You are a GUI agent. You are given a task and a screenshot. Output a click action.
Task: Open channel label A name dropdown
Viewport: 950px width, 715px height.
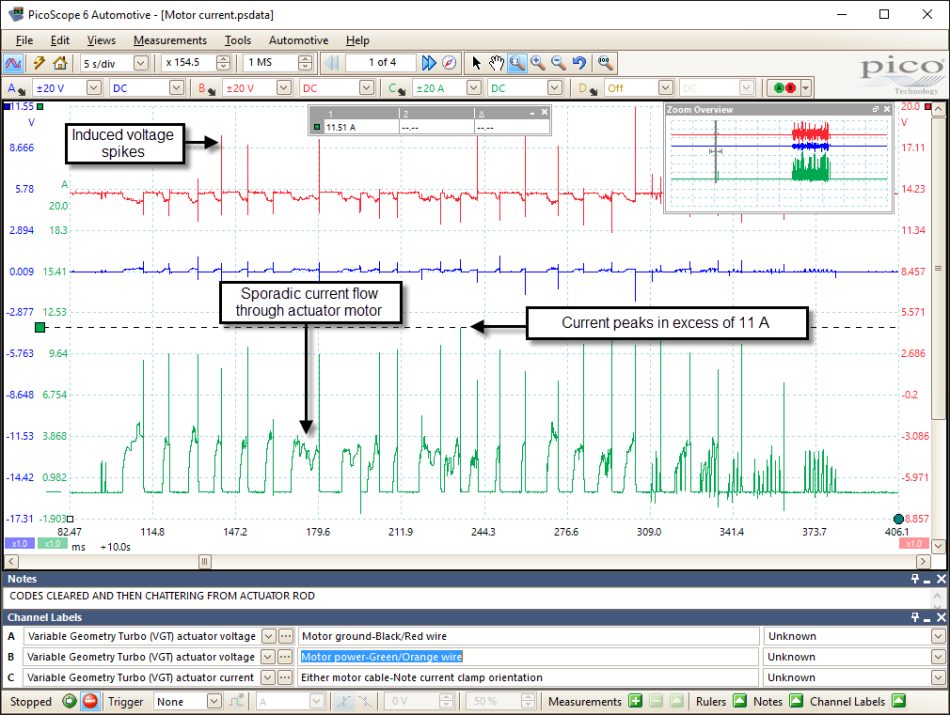(x=268, y=636)
